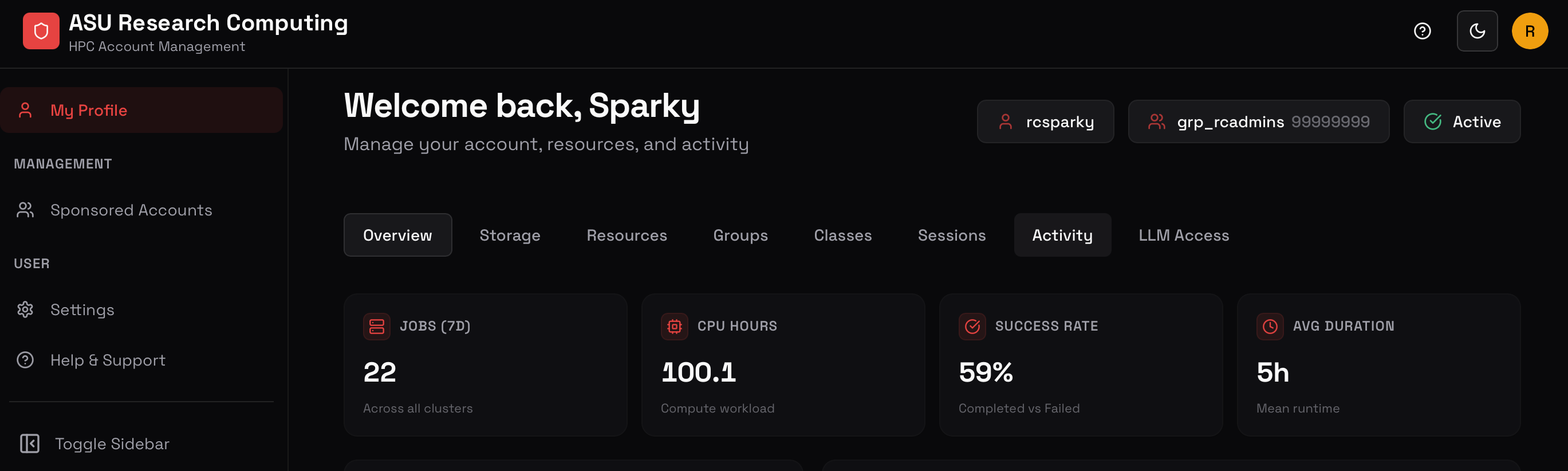
Task: Click the Active status check icon
Action: (1432, 122)
